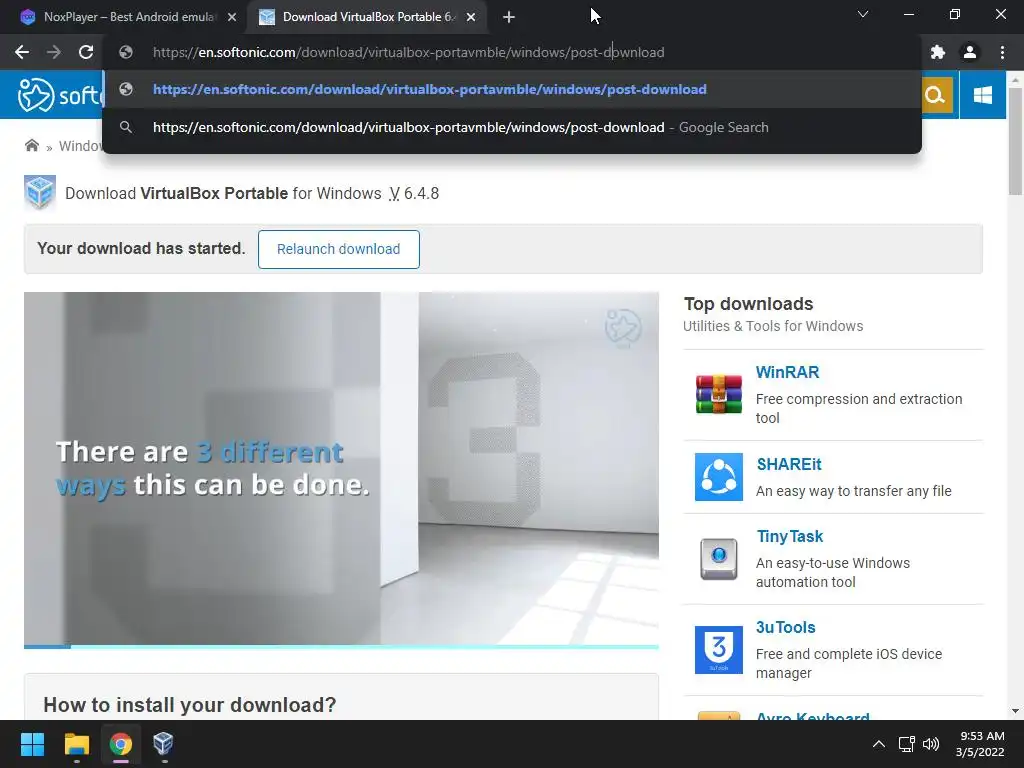Open the Chrome profile avatar icon

click(970, 52)
